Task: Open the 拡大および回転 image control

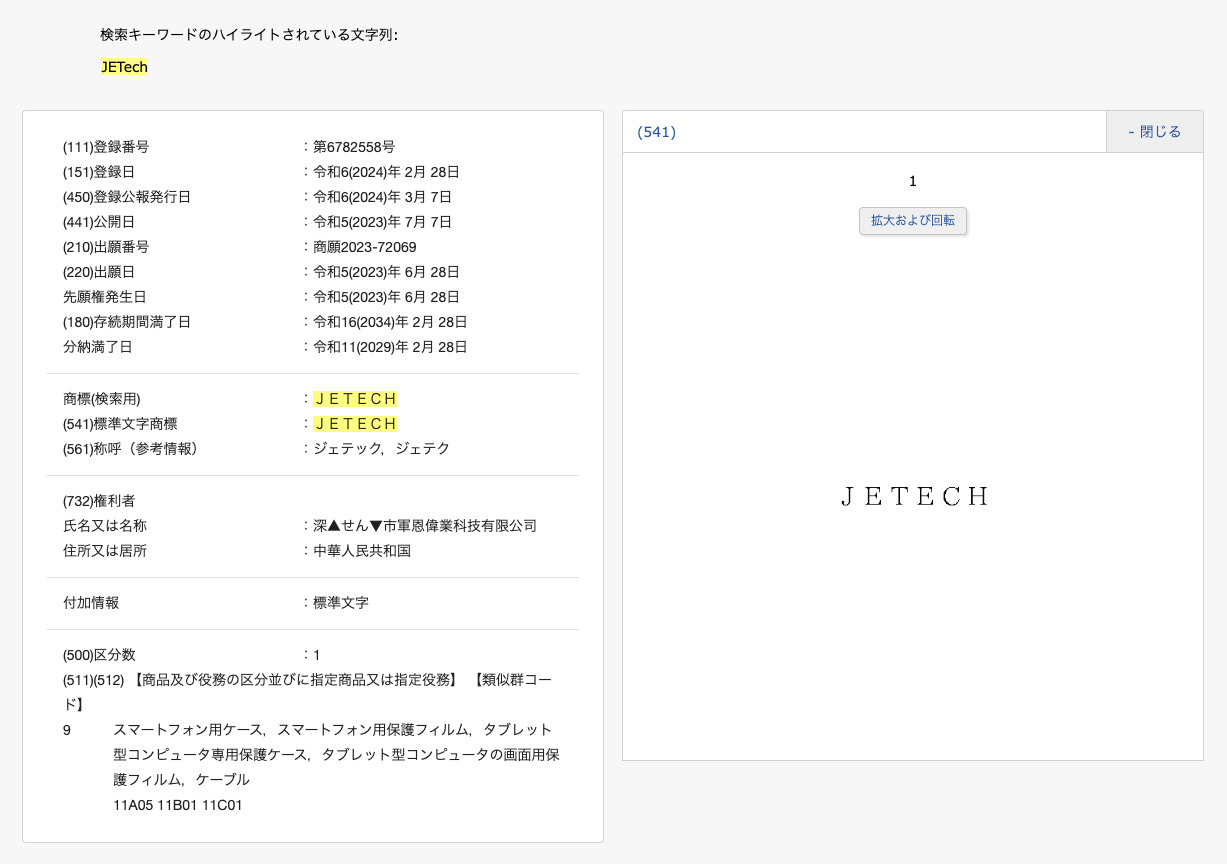Action: click(x=912, y=221)
